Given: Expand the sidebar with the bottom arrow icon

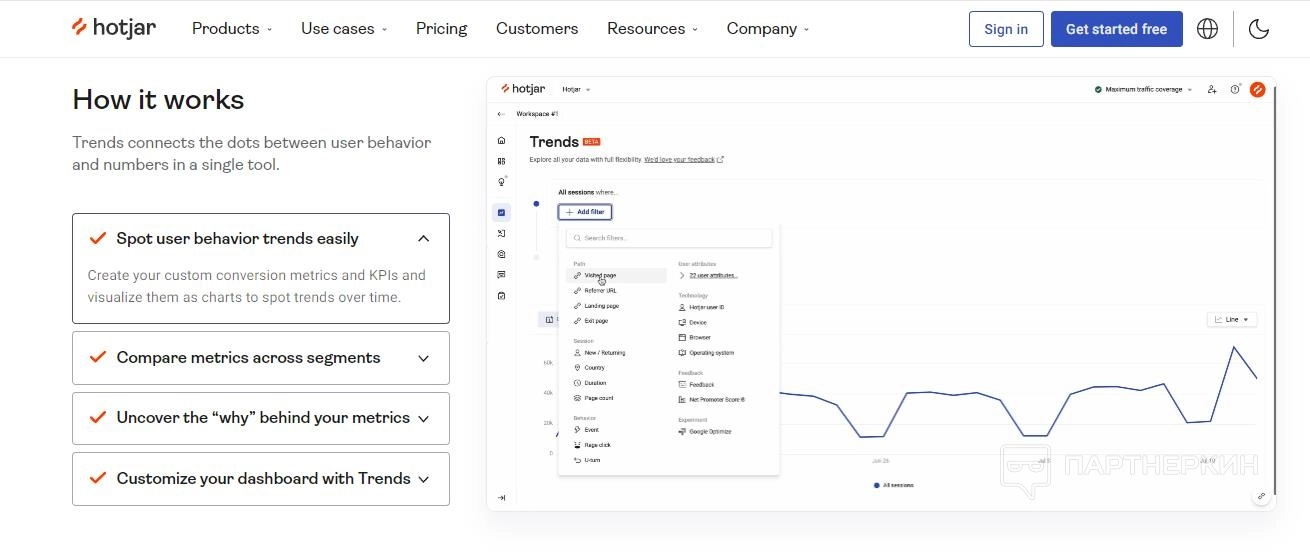Looking at the screenshot, I should tap(501, 497).
